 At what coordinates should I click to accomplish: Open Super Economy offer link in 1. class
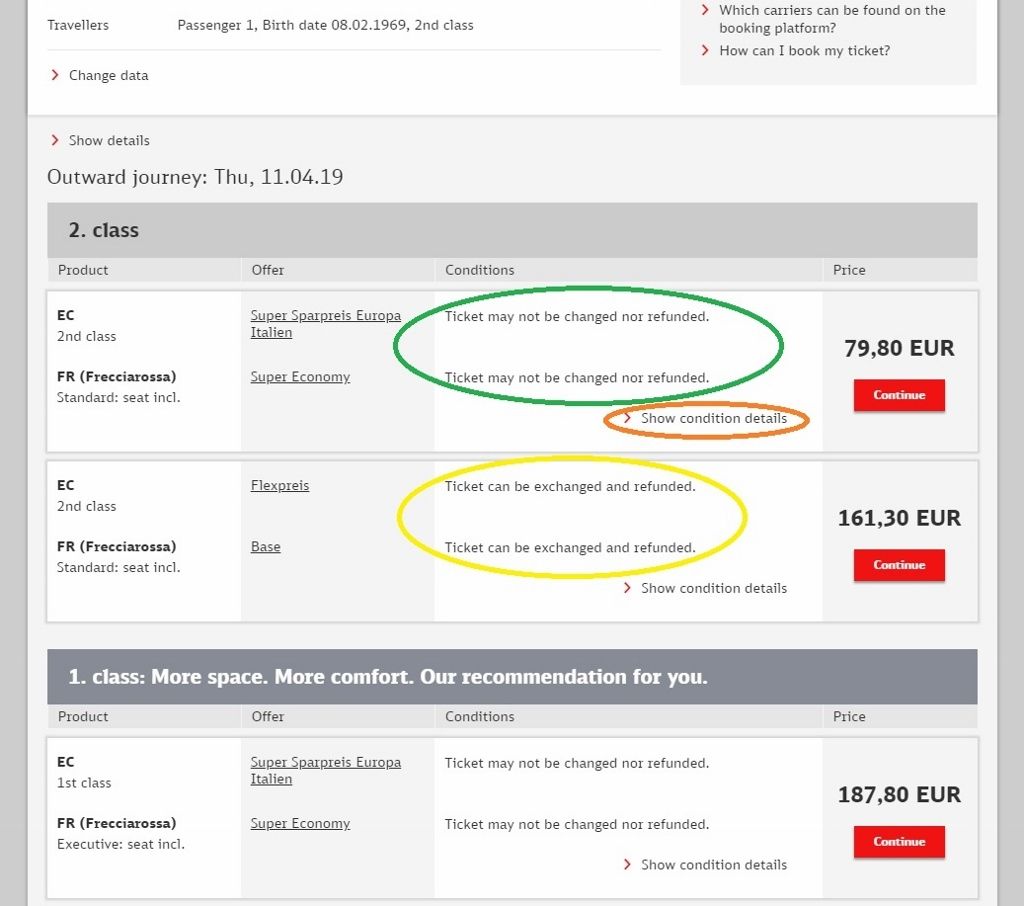point(300,824)
